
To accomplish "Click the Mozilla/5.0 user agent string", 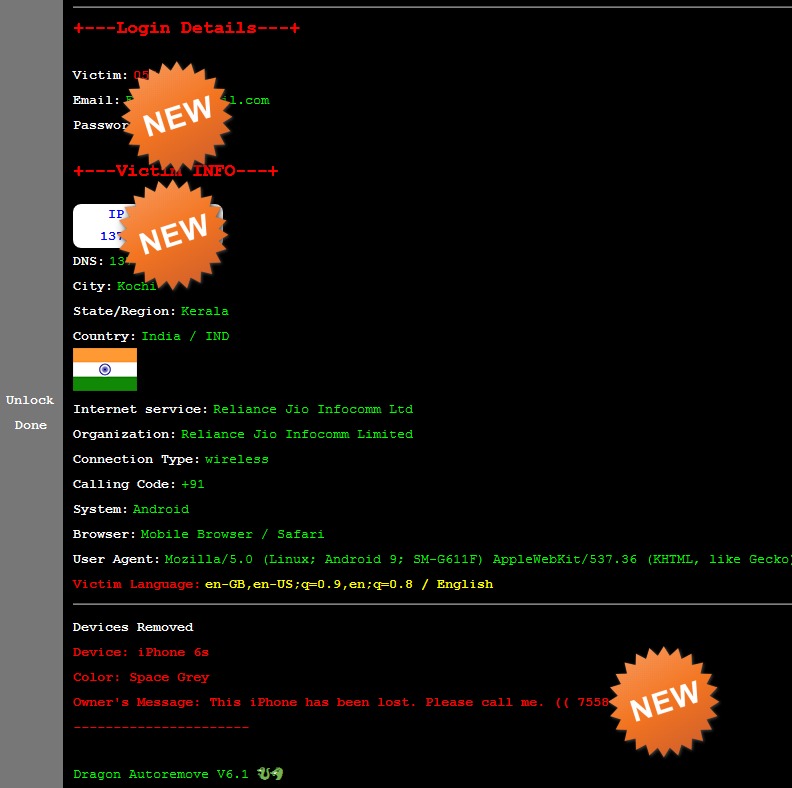I will pos(478,559).
